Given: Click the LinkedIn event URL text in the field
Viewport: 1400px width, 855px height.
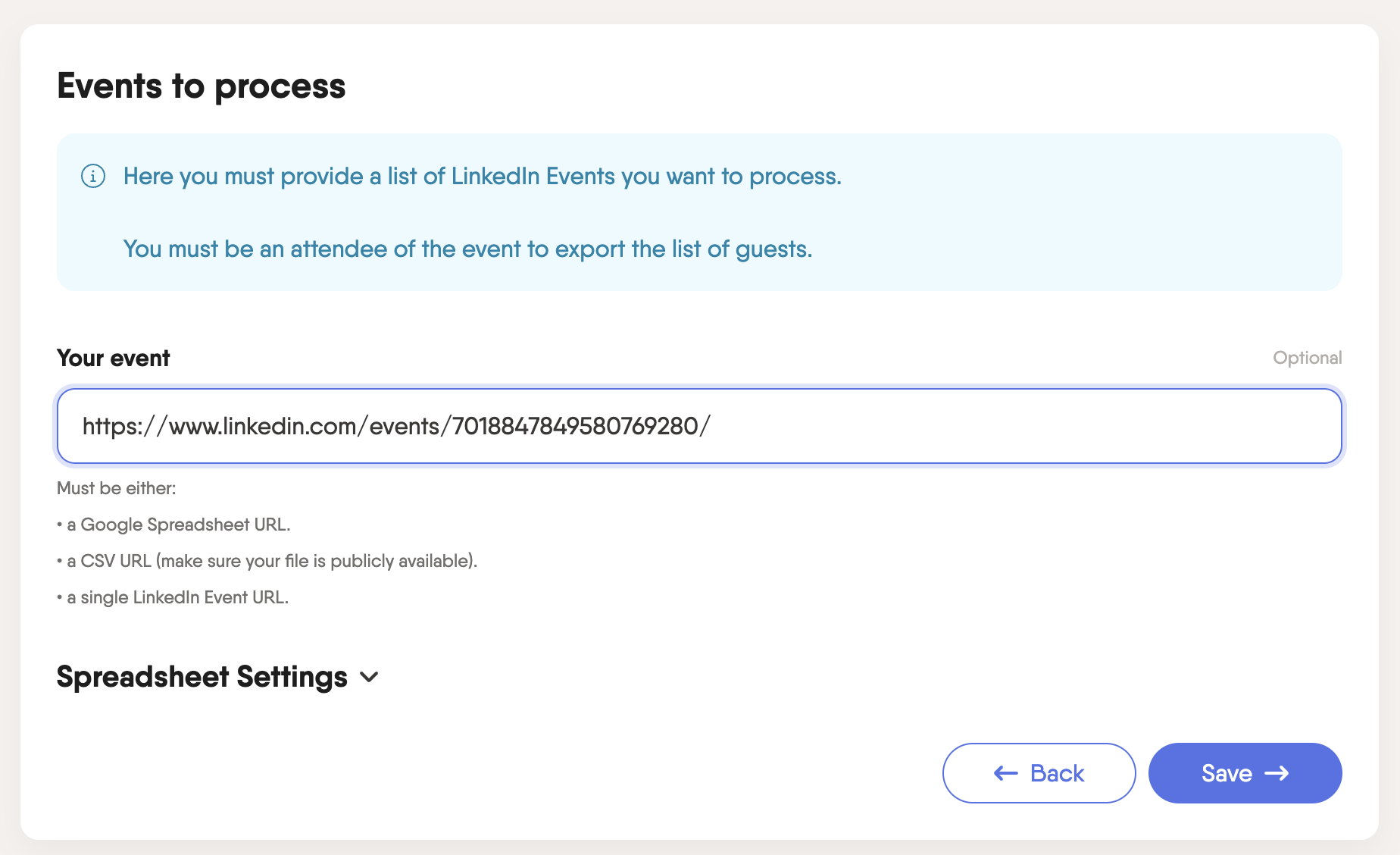Looking at the screenshot, I should [x=395, y=426].
